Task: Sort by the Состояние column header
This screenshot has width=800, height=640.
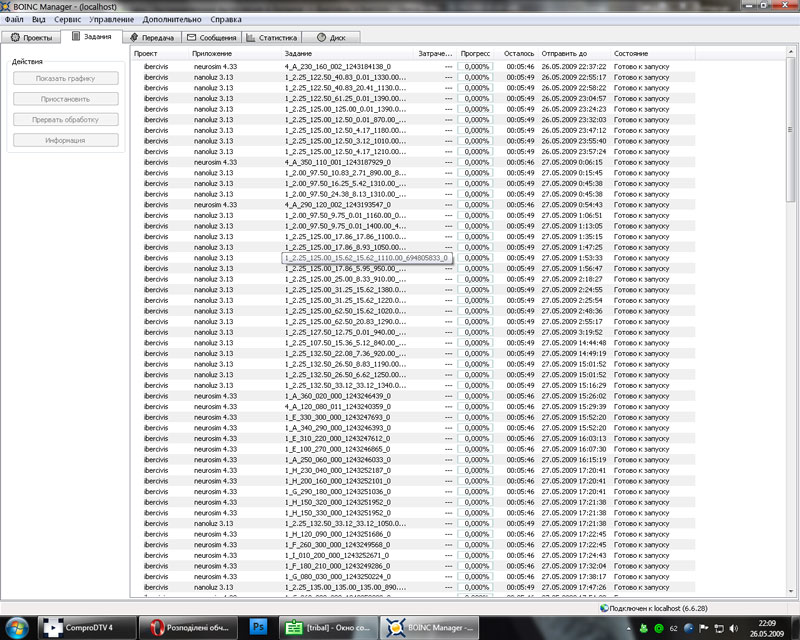Action: coord(653,53)
